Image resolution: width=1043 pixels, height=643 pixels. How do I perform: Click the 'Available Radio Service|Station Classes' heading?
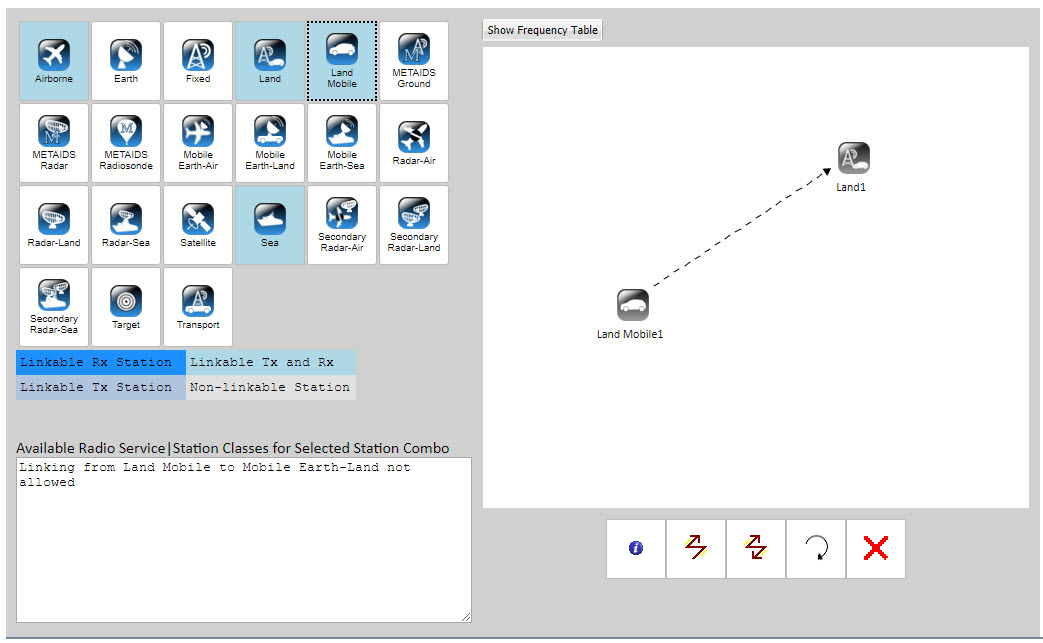click(233, 448)
